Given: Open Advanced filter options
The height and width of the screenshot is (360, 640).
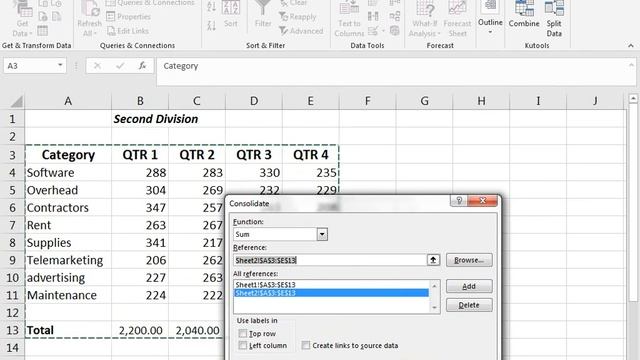Looking at the screenshot, I should 301,31.
